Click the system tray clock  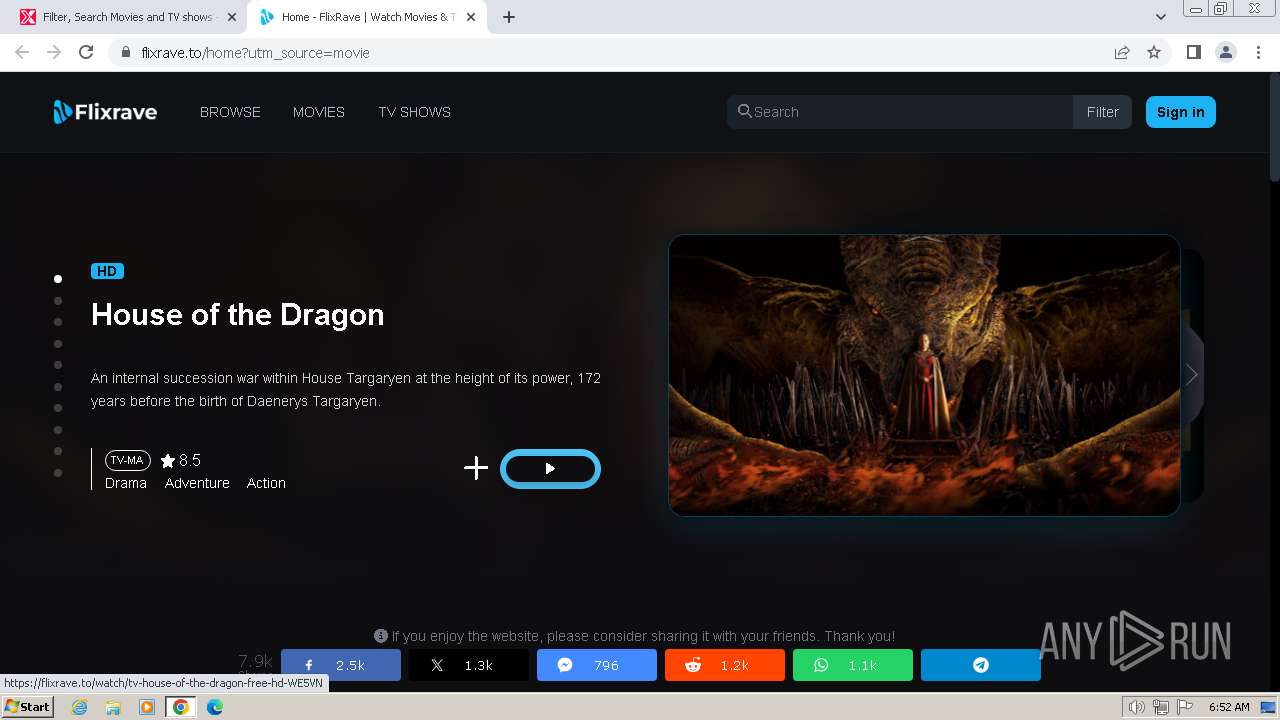[x=1229, y=707]
